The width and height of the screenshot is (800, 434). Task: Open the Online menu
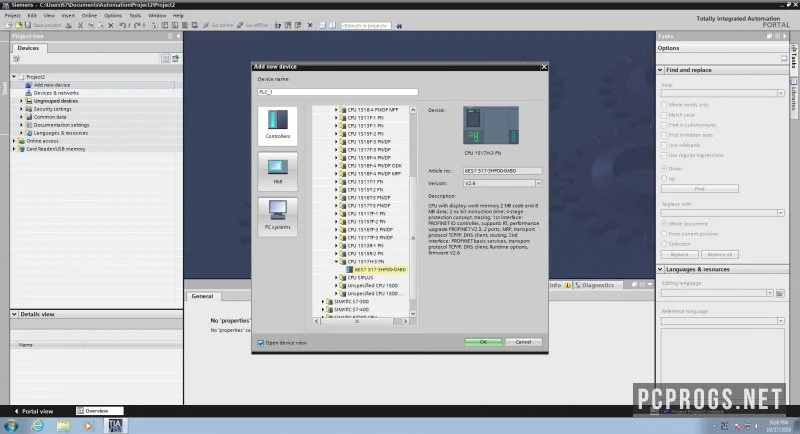(x=89, y=16)
